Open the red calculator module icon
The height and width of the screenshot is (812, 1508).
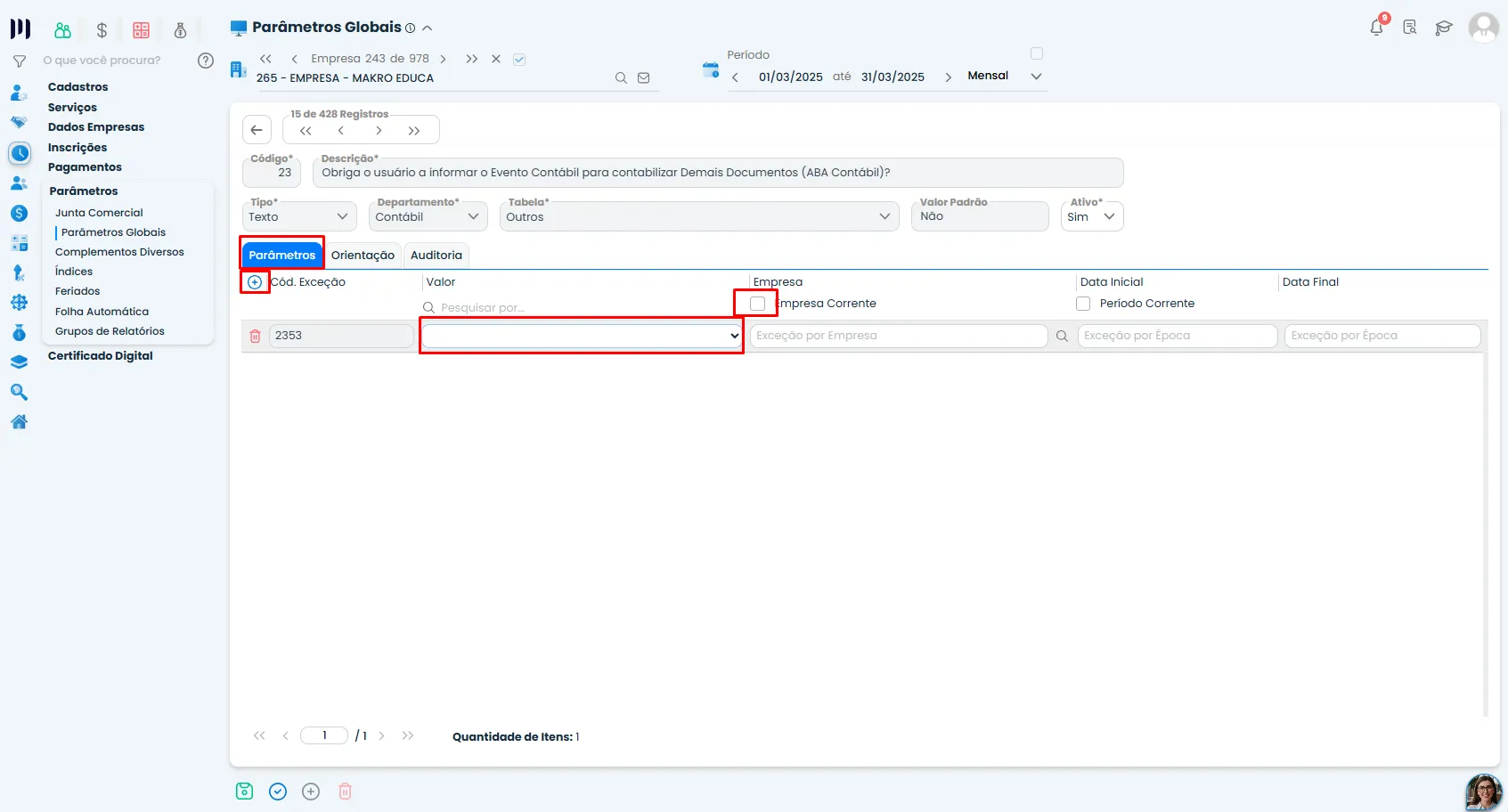(x=141, y=30)
